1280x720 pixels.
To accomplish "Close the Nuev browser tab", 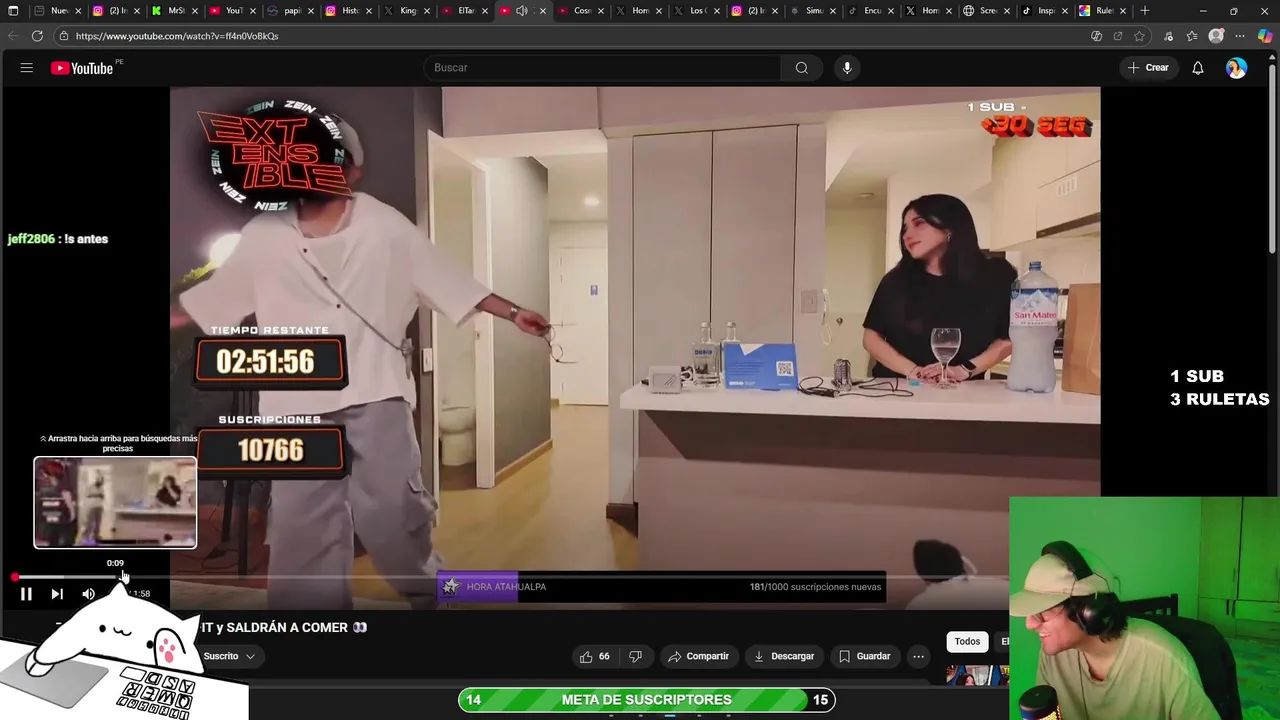I will pyautogui.click(x=78, y=11).
